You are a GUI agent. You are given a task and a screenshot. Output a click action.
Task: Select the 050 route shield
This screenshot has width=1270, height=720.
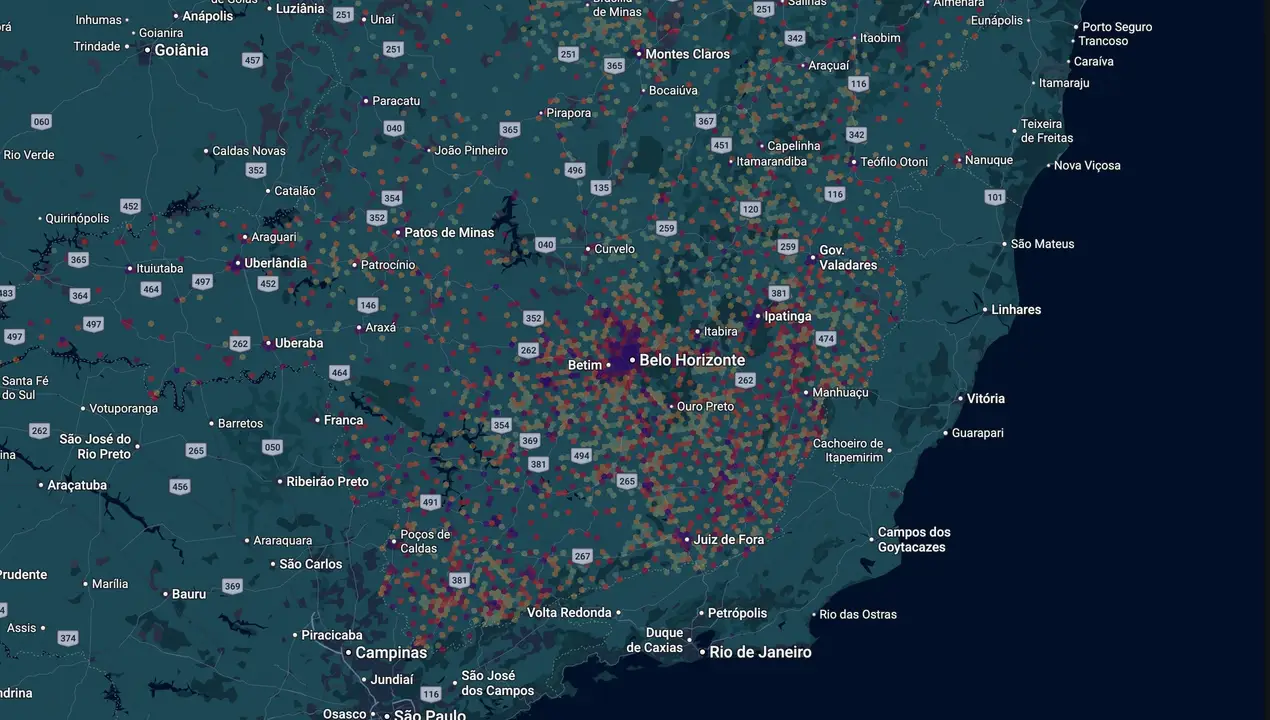272,447
